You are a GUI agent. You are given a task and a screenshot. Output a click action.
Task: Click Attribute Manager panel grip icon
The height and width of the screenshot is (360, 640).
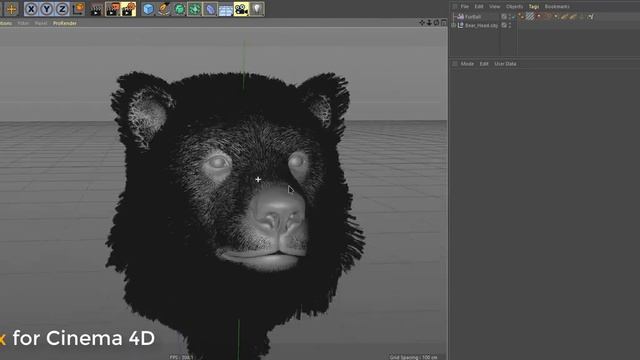[x=455, y=64]
